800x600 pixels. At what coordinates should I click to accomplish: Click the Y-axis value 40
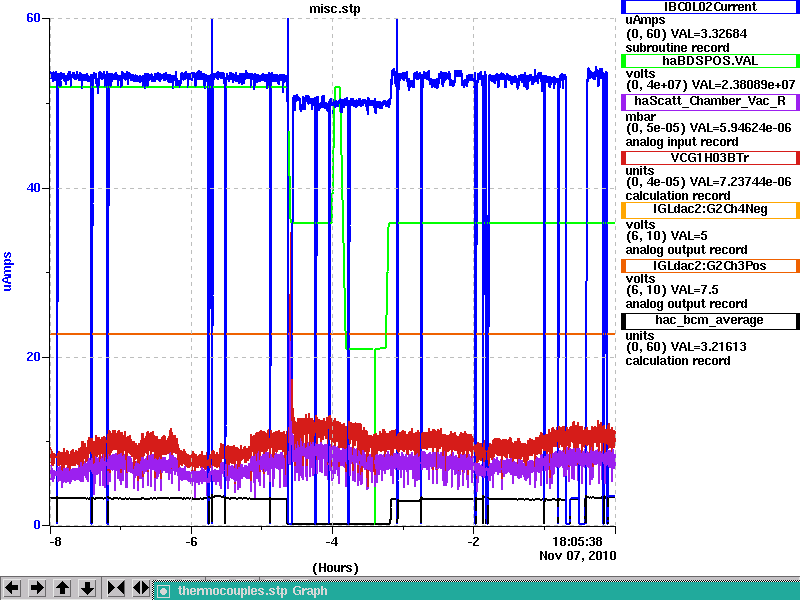[33, 188]
